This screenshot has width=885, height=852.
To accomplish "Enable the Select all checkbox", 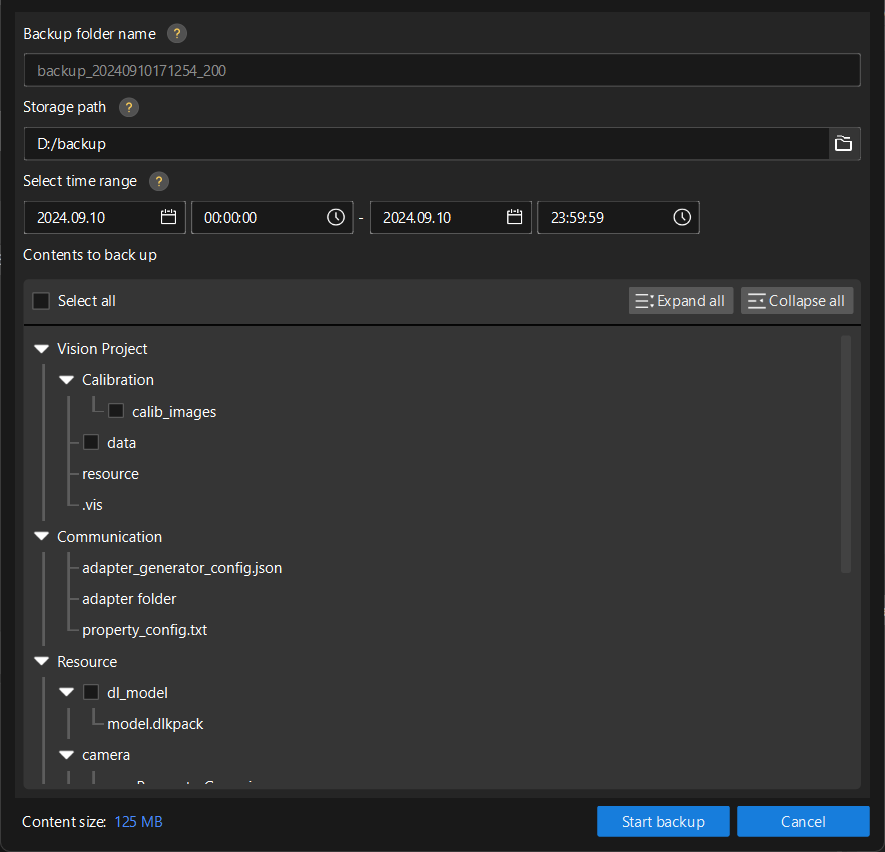I will pyautogui.click(x=38, y=300).
